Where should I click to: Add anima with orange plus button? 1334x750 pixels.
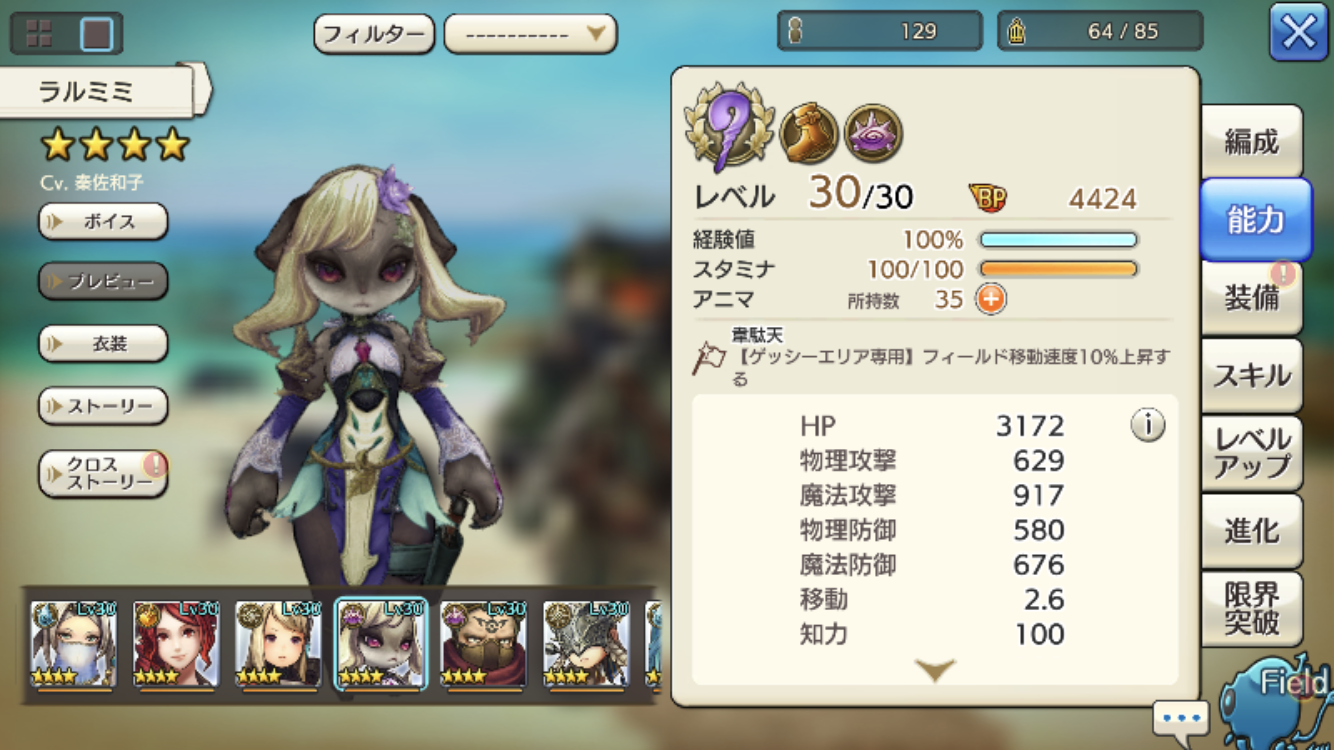pos(991,299)
